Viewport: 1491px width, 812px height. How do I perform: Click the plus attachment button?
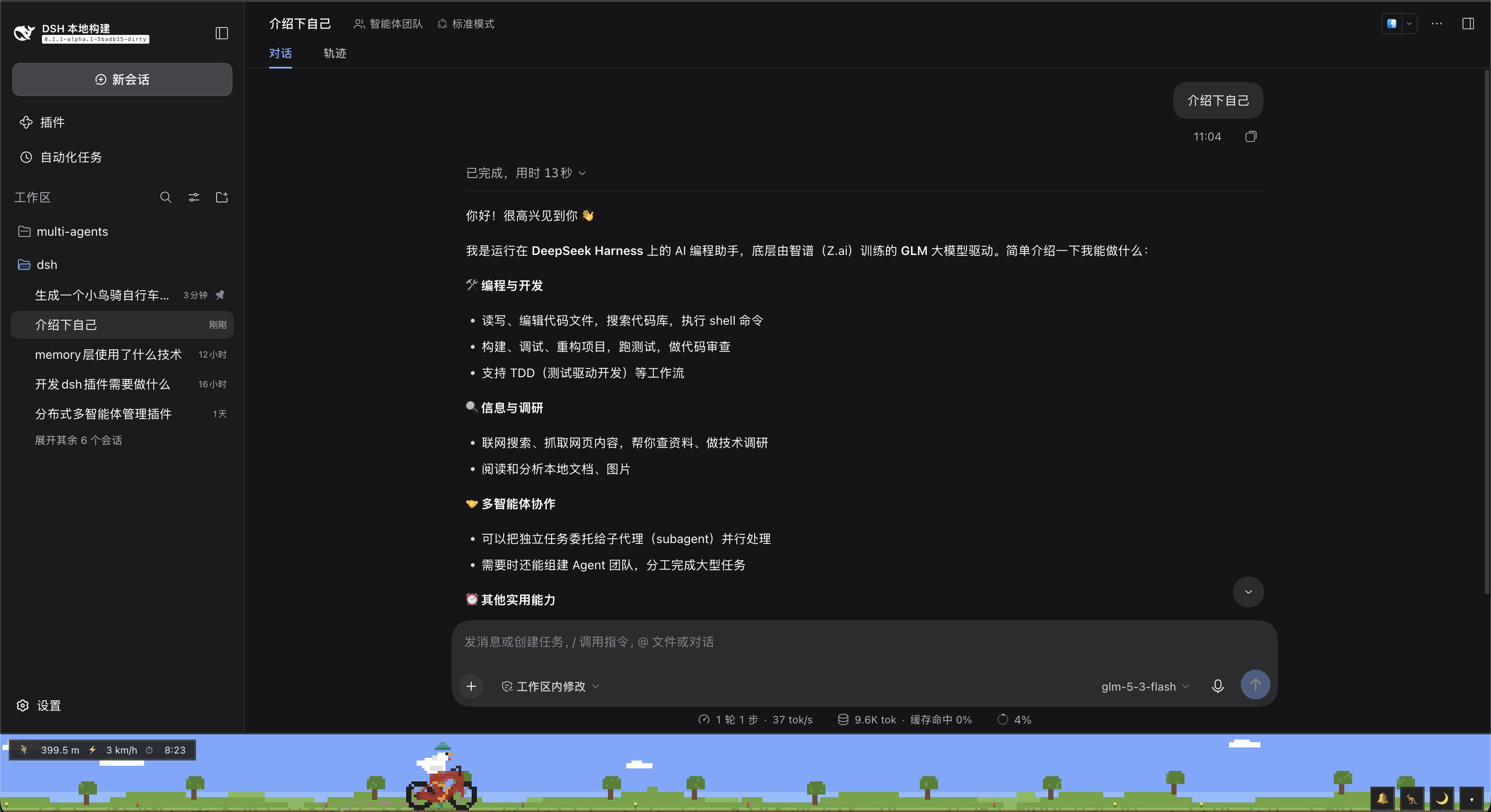tap(471, 686)
